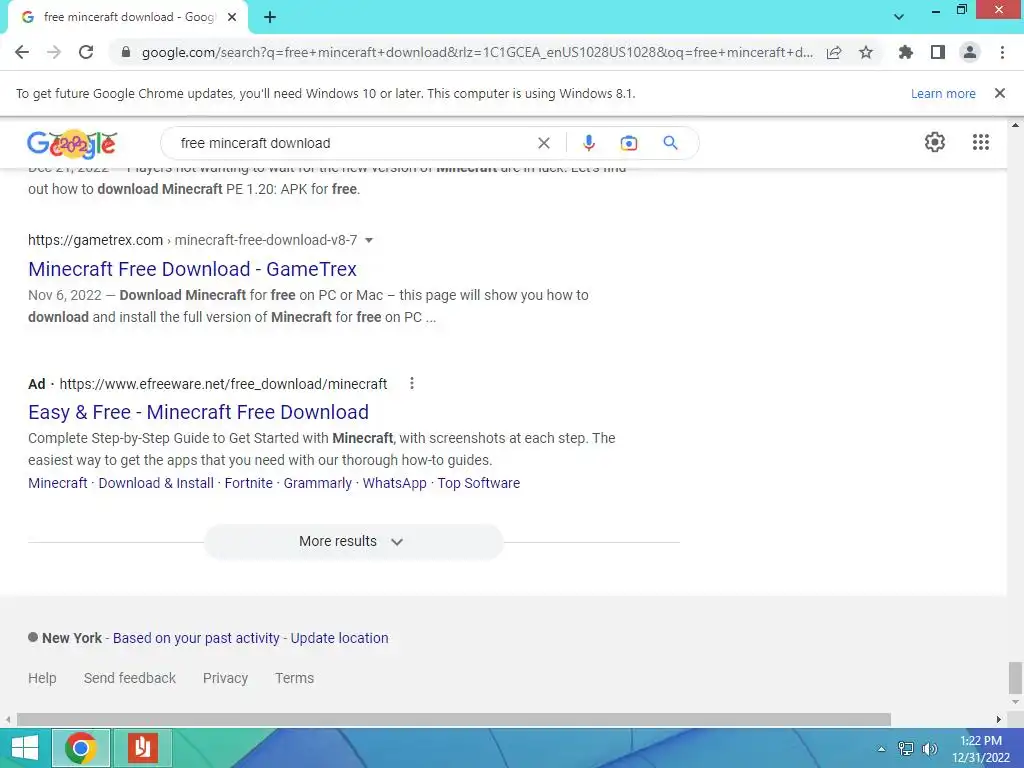The height and width of the screenshot is (768, 1024).
Task: Click the forward navigation arrow
Action: click(54, 52)
